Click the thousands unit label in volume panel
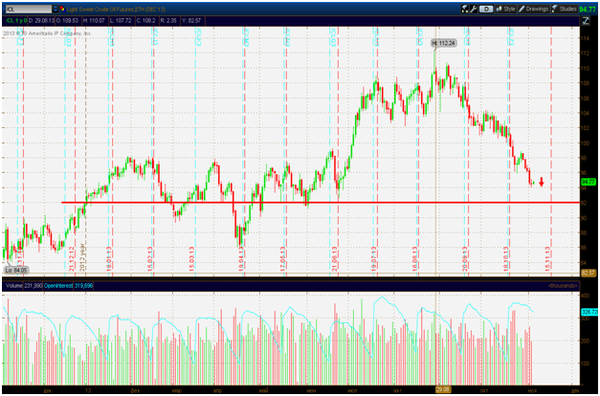 click(x=562, y=286)
